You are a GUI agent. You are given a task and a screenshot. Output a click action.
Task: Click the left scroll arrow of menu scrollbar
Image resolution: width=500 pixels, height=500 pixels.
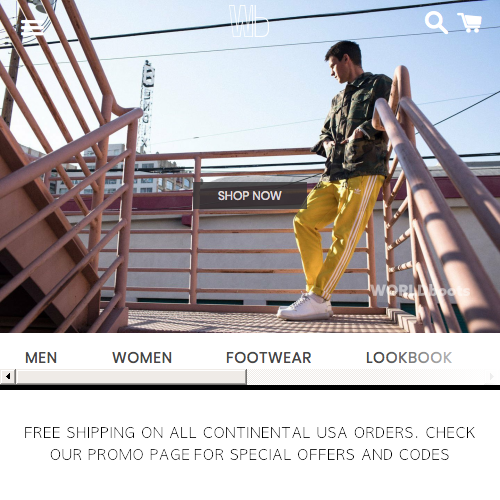[8, 377]
